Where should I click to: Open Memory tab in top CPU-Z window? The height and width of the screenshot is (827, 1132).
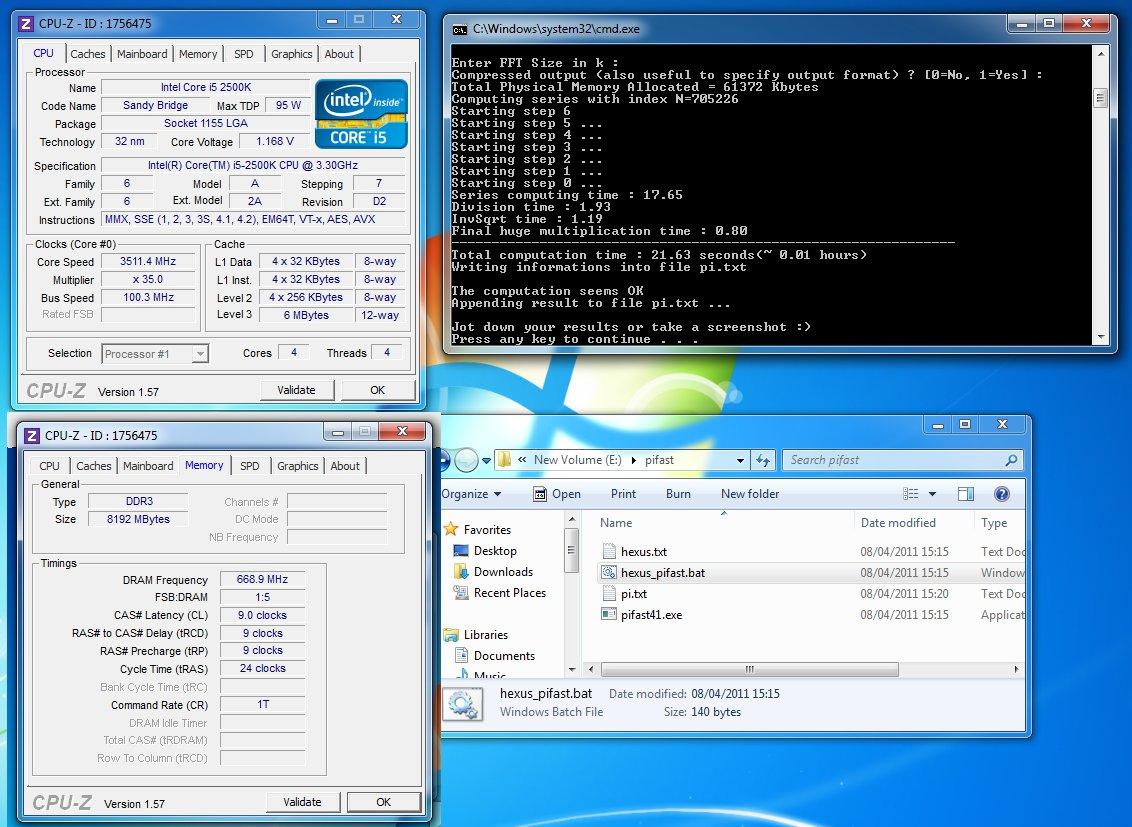[197, 53]
